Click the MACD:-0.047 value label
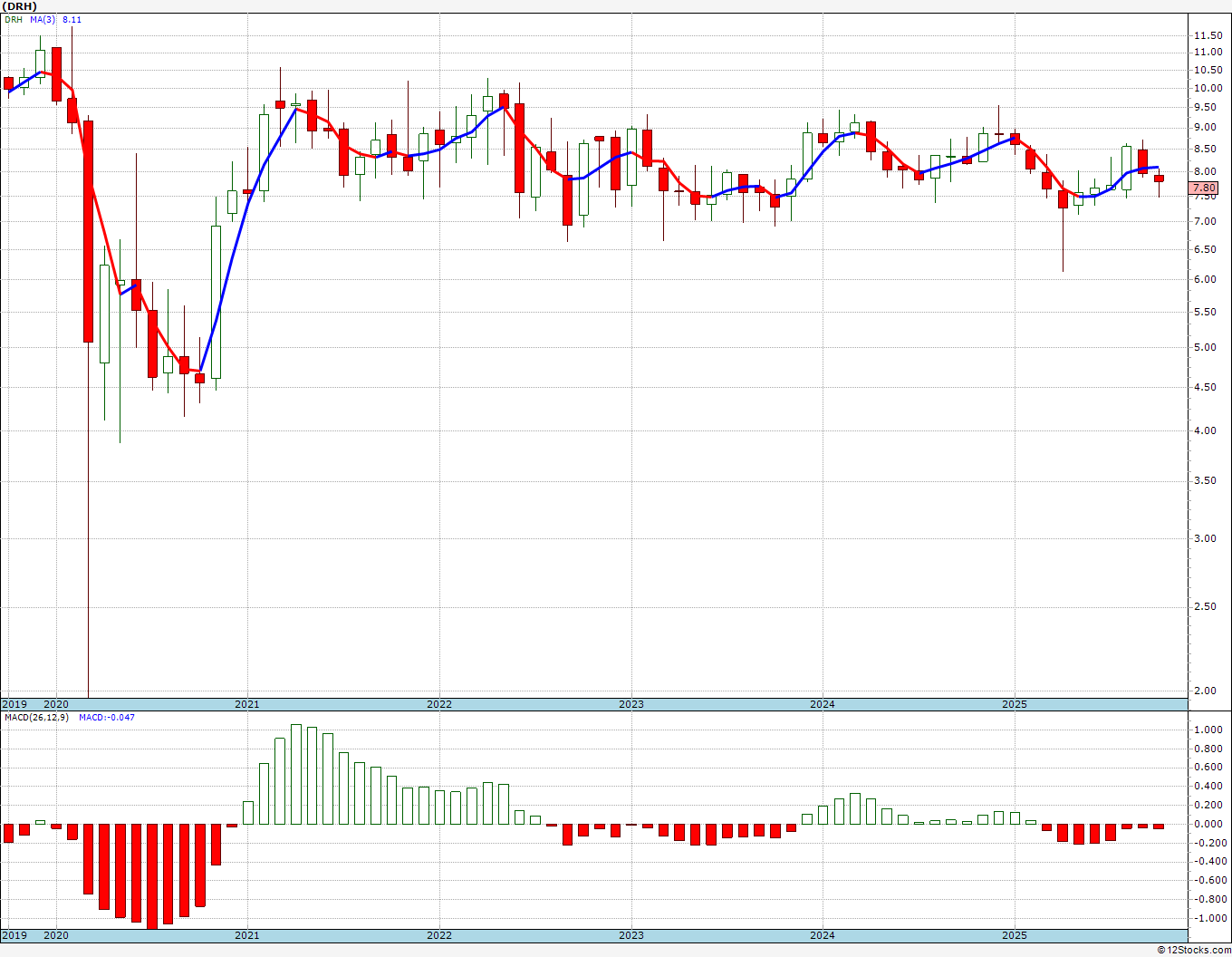Screen dimensions: 1232x957 click(107, 717)
